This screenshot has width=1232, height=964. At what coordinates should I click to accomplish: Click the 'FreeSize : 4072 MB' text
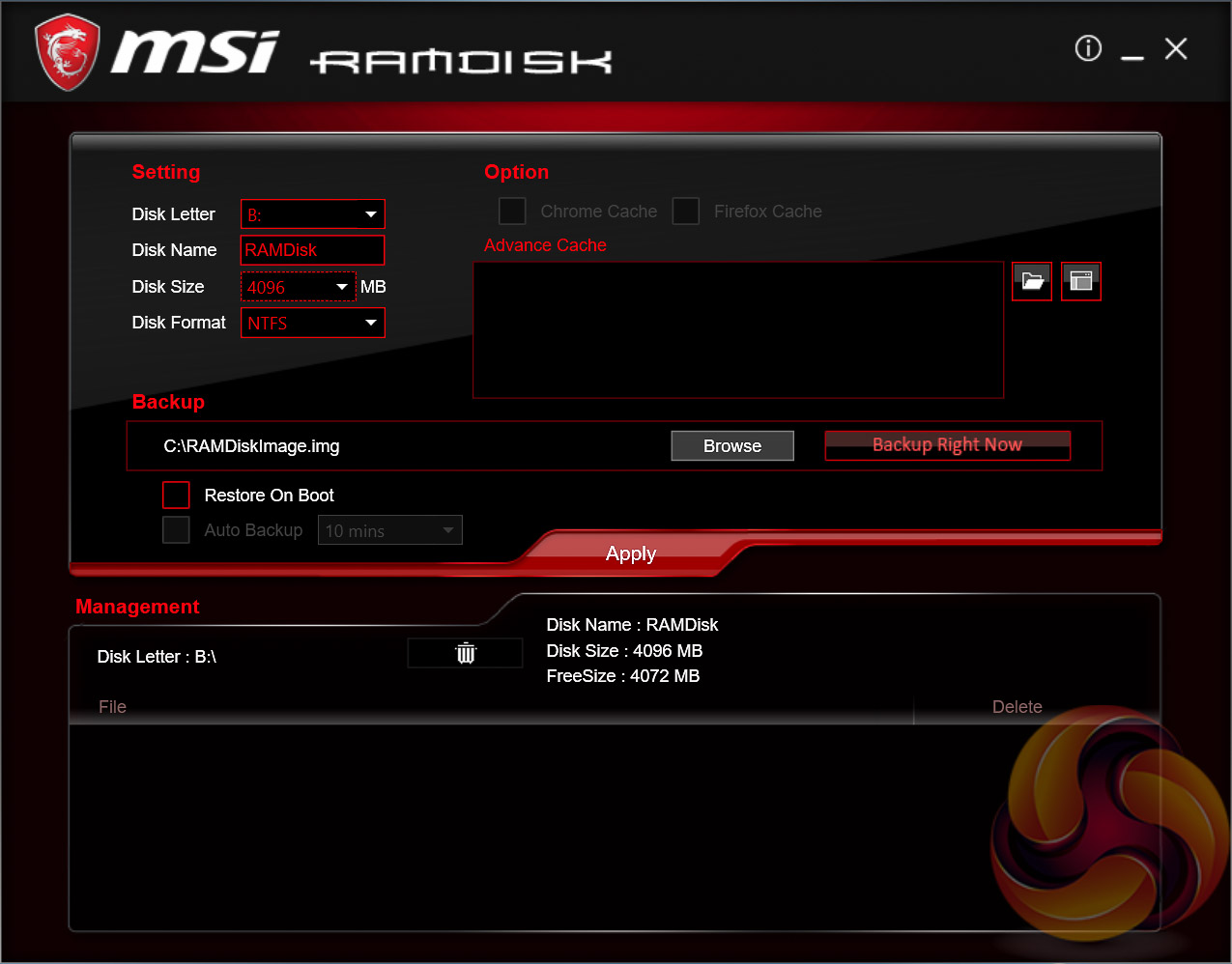[x=623, y=676]
